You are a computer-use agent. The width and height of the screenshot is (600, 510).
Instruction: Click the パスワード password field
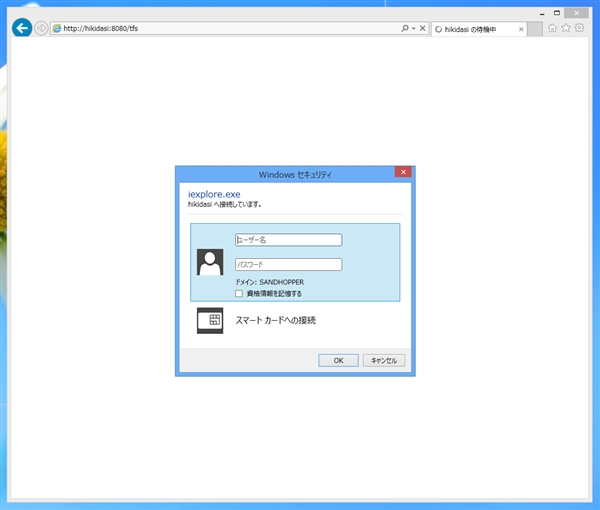tap(289, 264)
